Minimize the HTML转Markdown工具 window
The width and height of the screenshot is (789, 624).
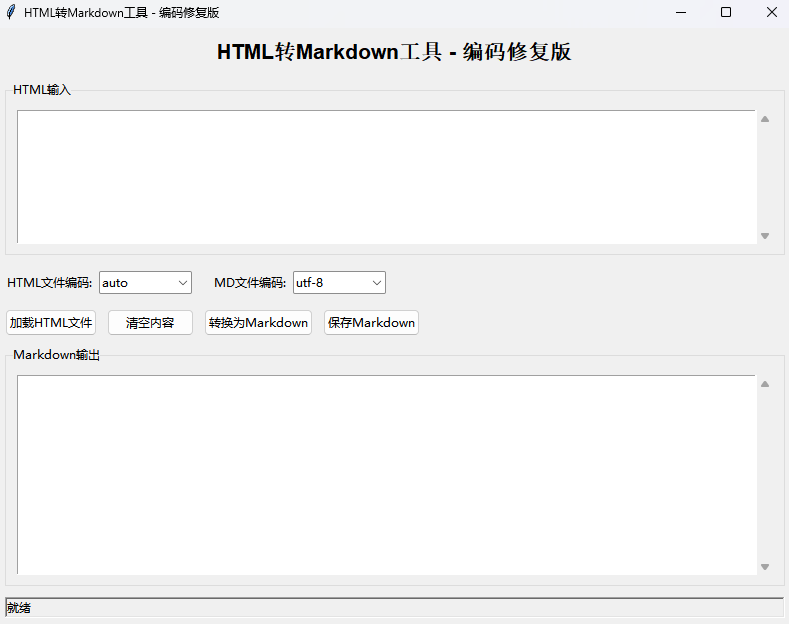click(x=681, y=13)
